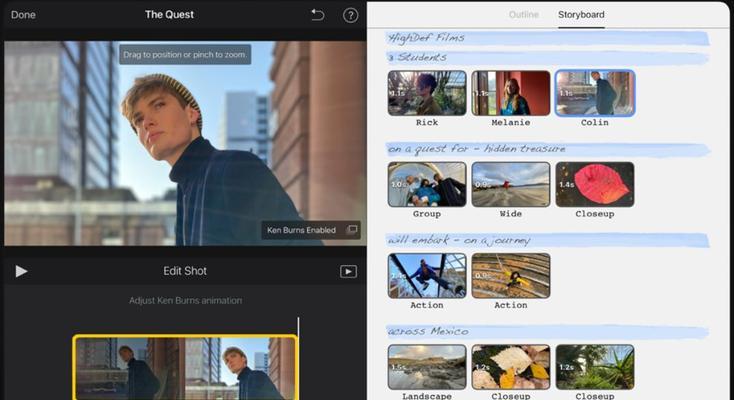Edit the 'HighDef Films' title line
The width and height of the screenshot is (734, 400).
pos(547,38)
